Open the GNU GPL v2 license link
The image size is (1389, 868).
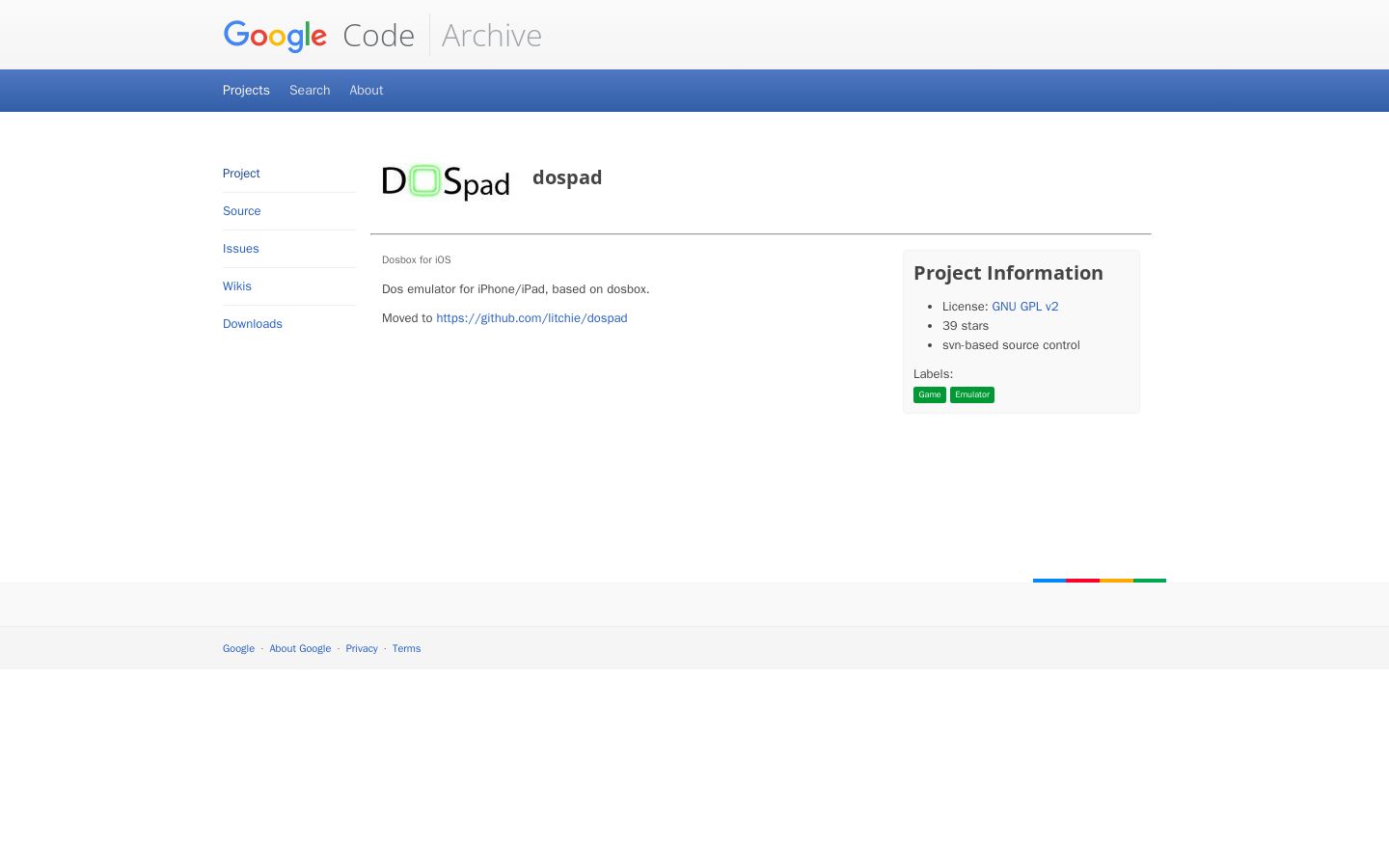coord(1025,307)
